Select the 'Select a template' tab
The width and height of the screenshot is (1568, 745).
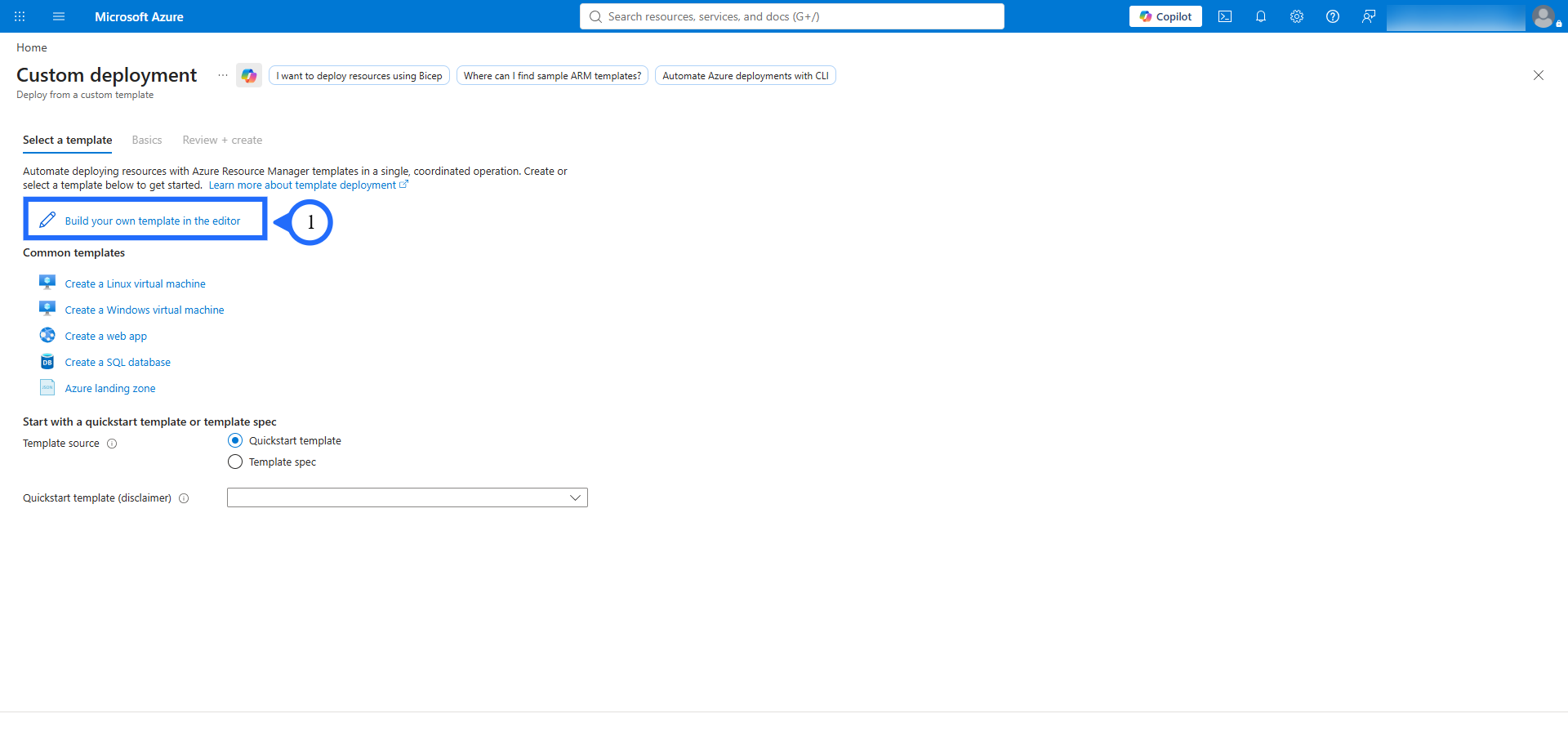[x=68, y=141]
